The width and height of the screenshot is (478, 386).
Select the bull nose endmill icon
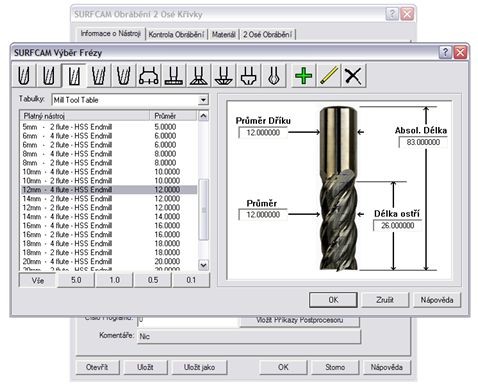pyautogui.click(x=49, y=76)
